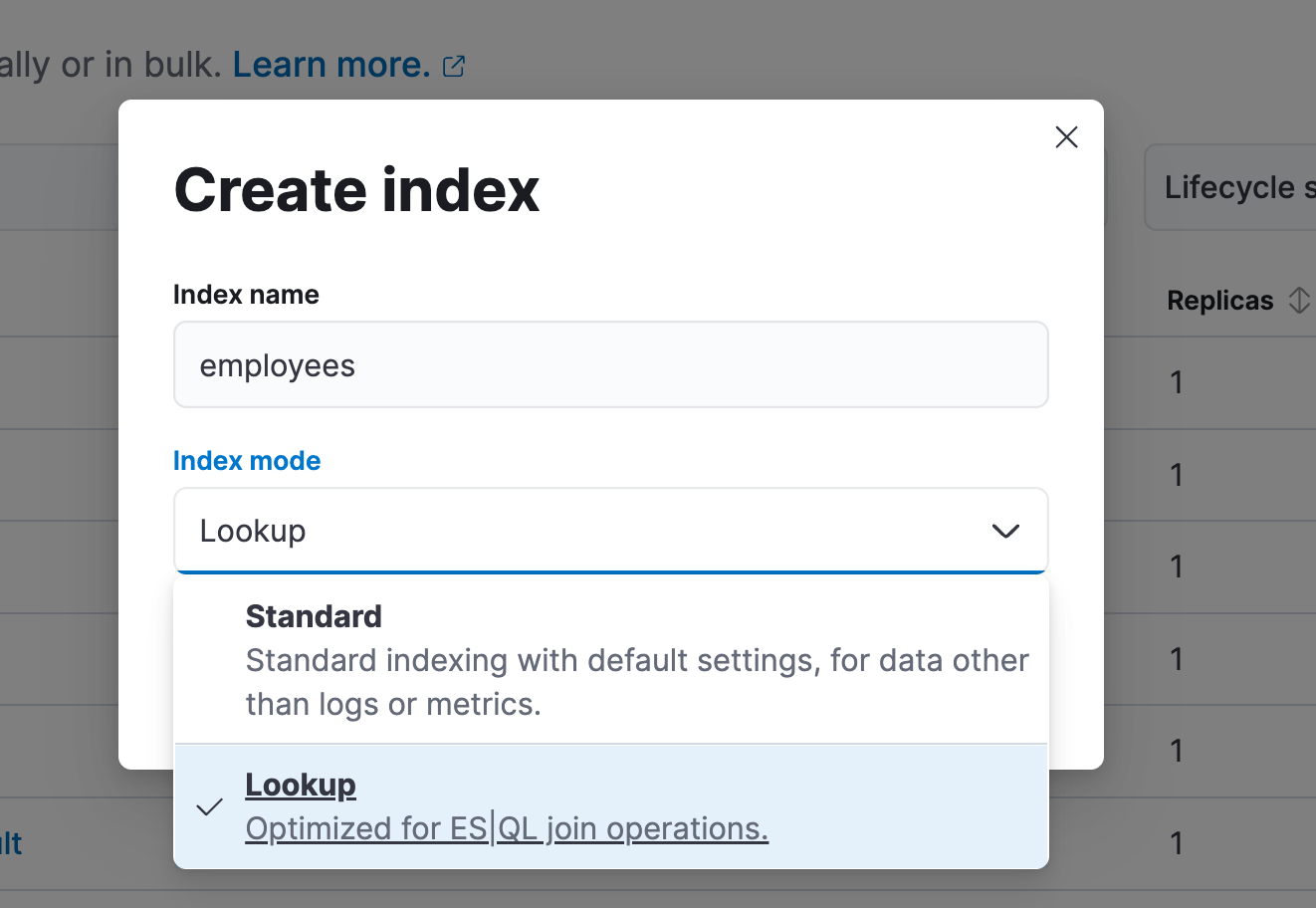Click the partially visible blue link at bottom-left

(11, 843)
